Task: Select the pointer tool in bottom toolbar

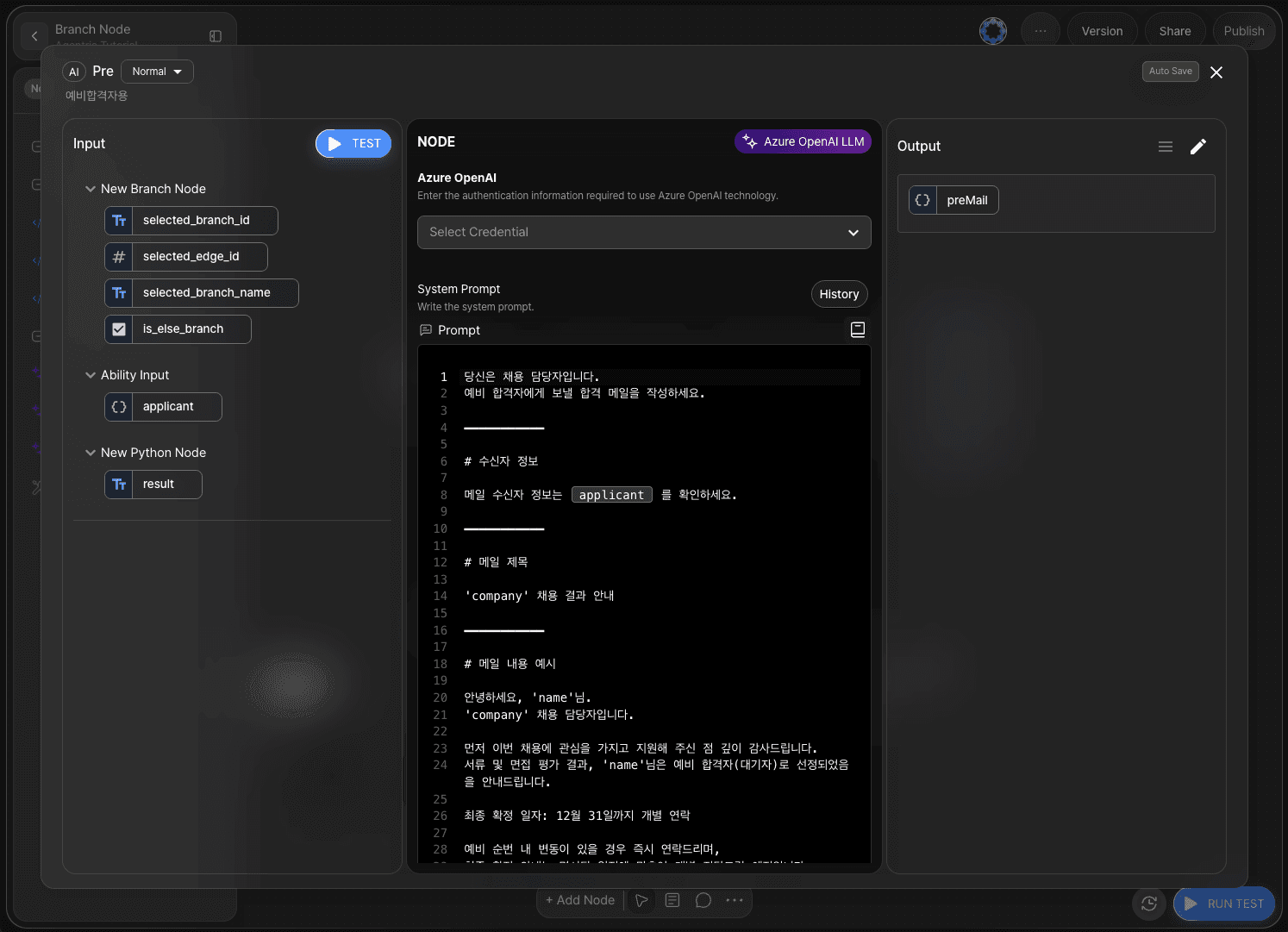Action: click(x=641, y=900)
